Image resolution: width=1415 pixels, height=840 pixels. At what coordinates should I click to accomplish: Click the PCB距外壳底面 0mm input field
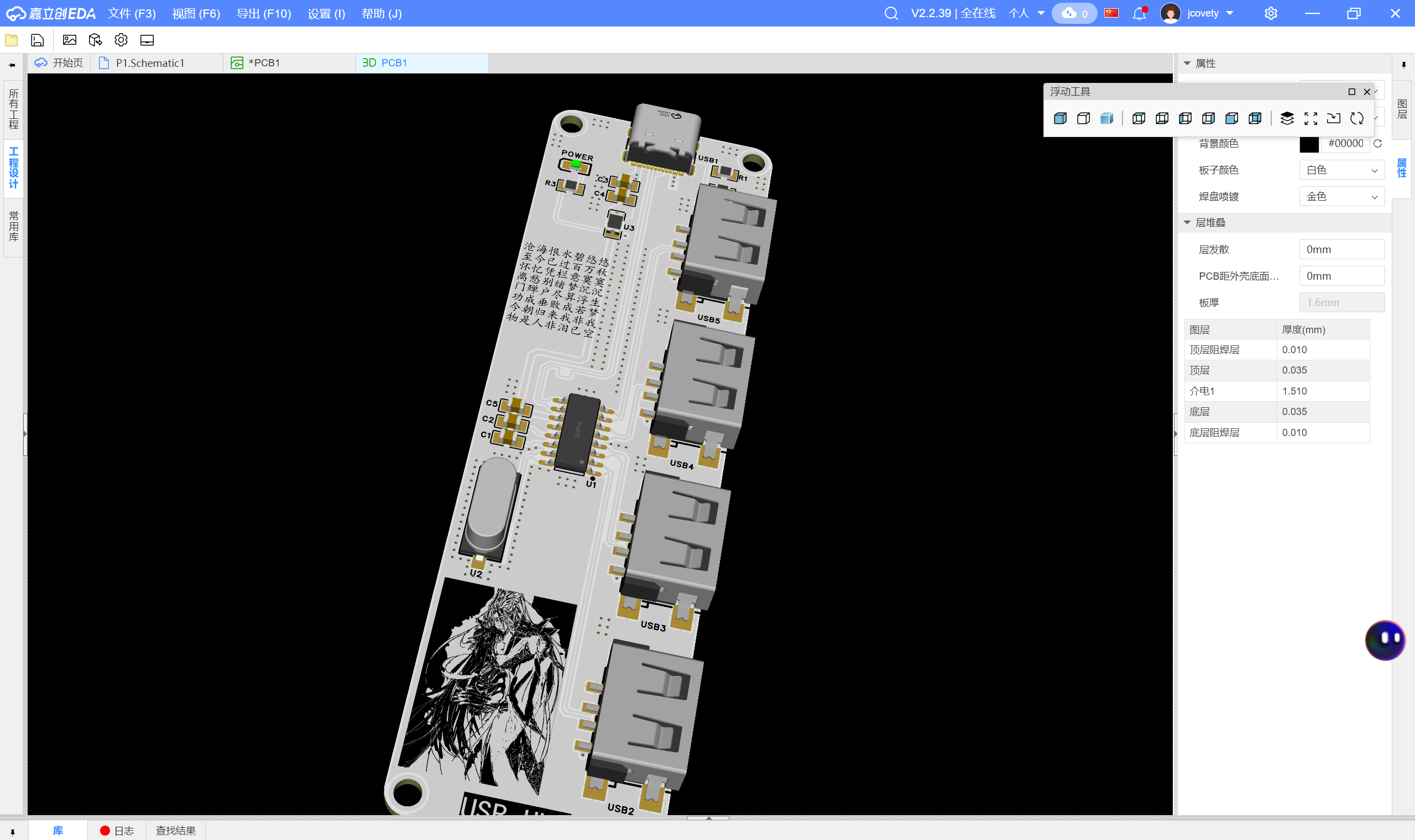(1342, 276)
